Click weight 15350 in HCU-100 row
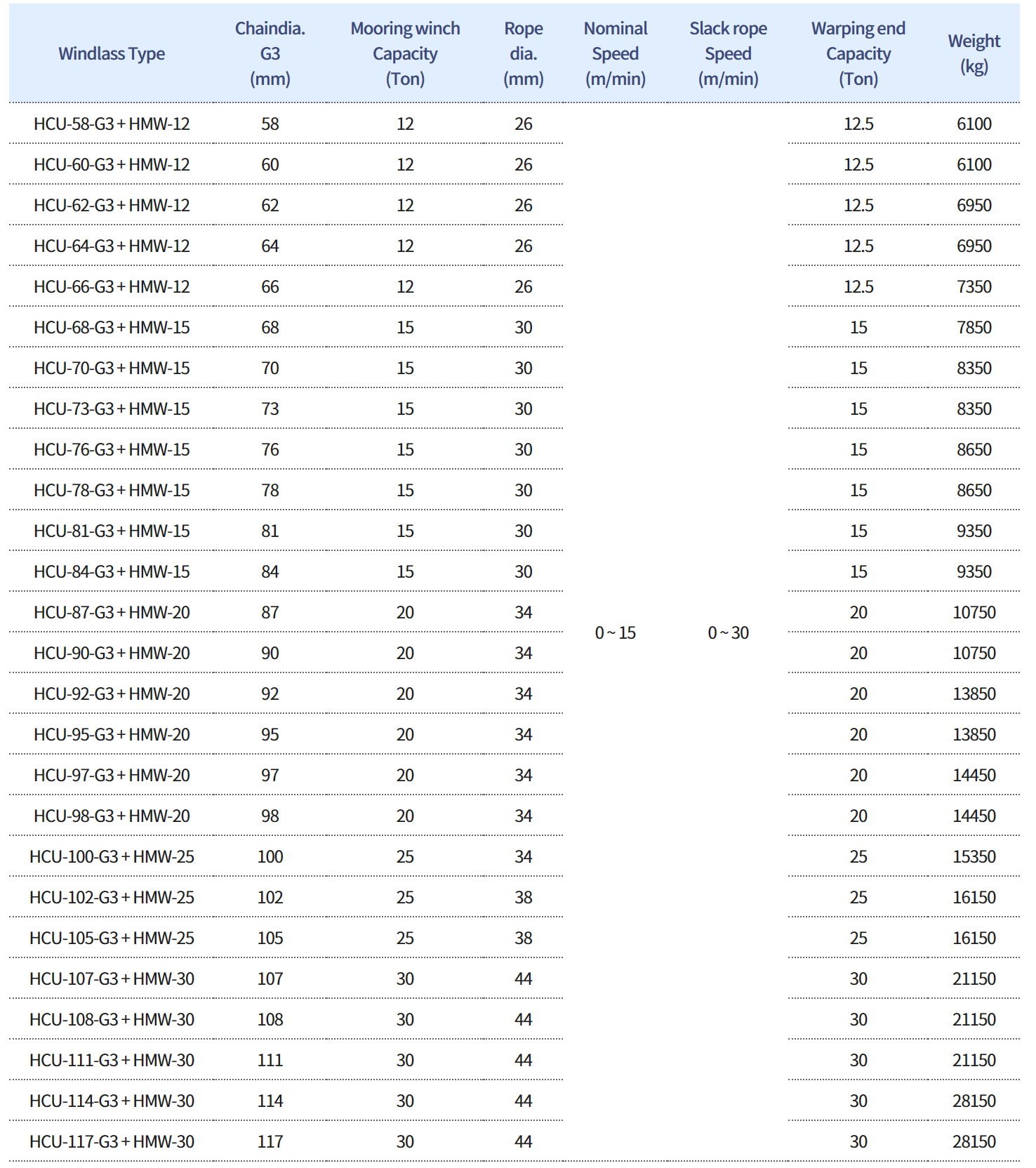This screenshot has height=1168, width=1036. [974, 857]
